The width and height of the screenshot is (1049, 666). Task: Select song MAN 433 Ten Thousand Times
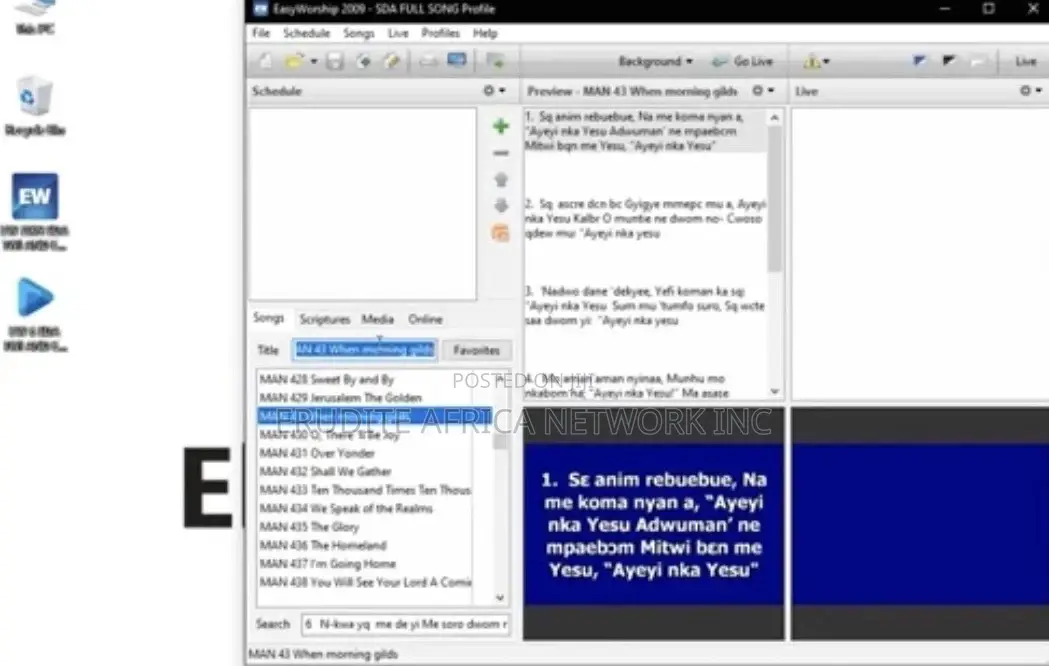(x=365, y=489)
